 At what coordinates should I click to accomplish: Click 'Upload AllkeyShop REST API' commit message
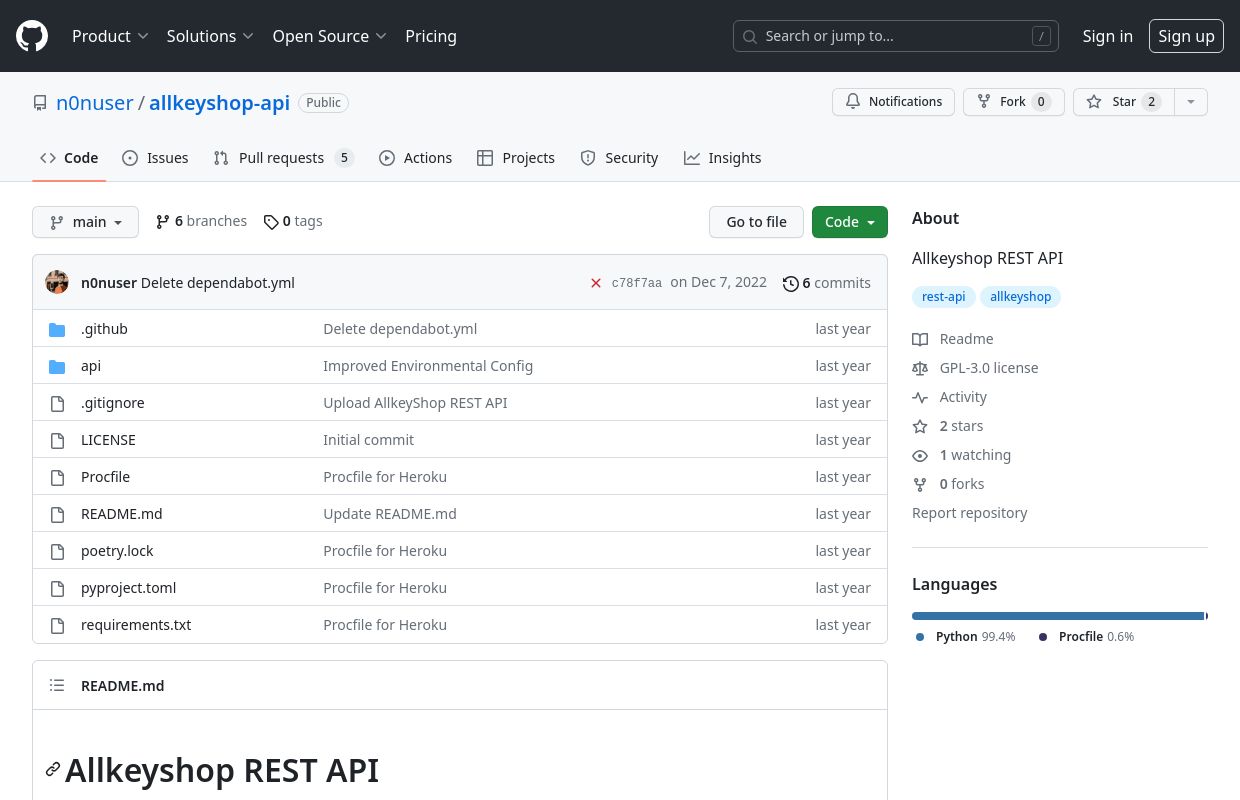point(415,403)
